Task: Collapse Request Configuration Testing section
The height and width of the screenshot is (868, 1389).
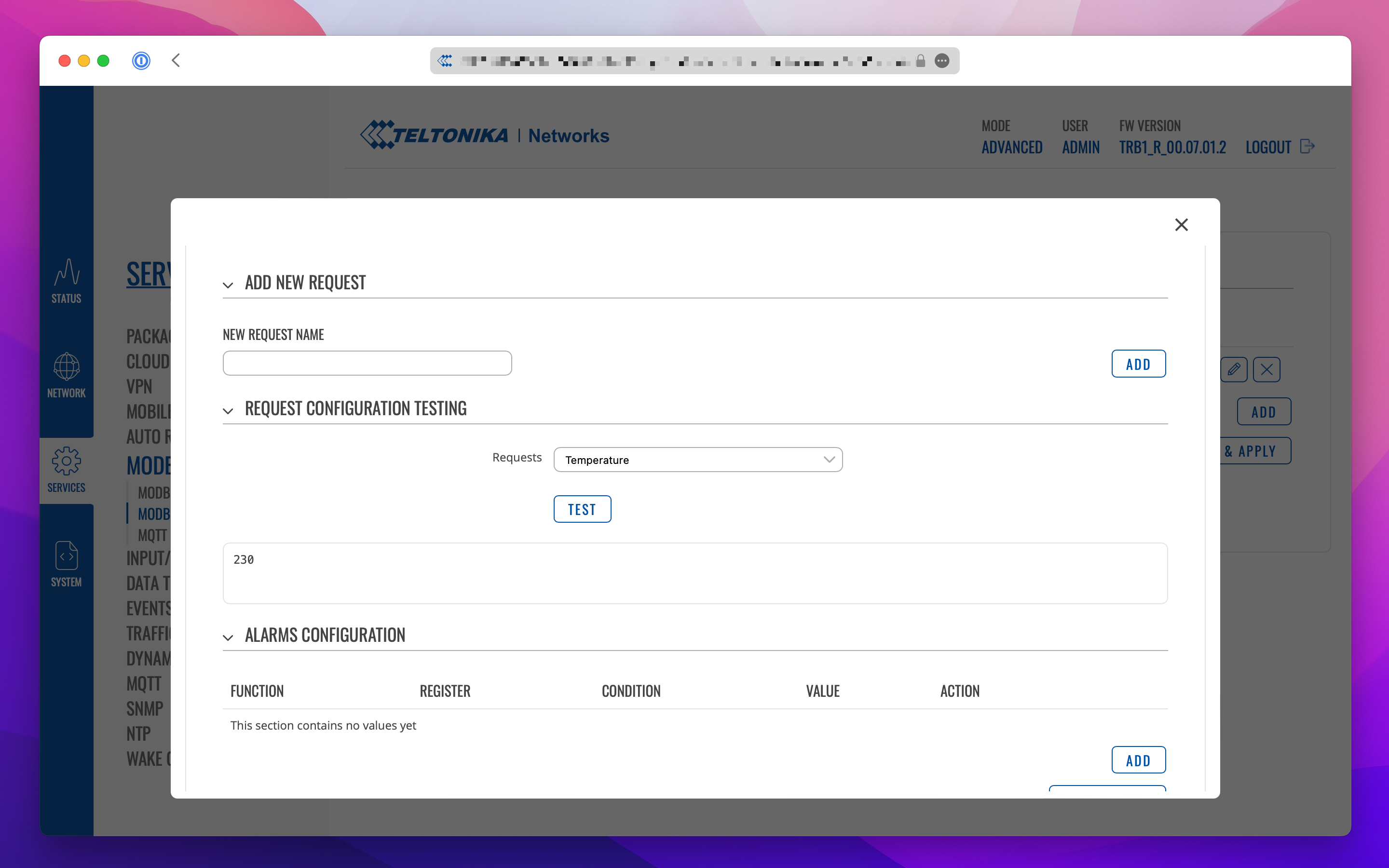Action: [x=228, y=410]
